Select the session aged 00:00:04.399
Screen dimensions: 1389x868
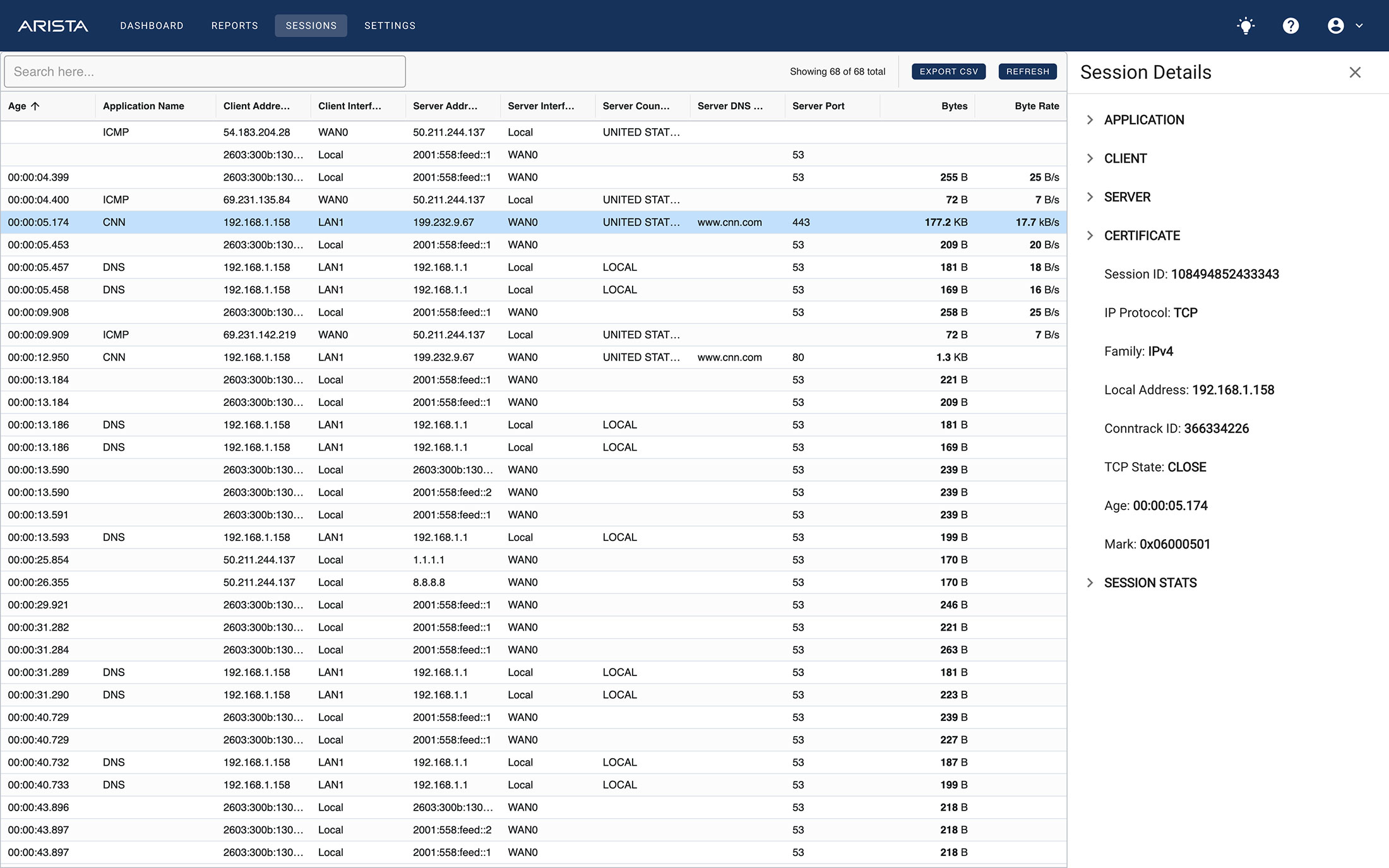[534, 177]
